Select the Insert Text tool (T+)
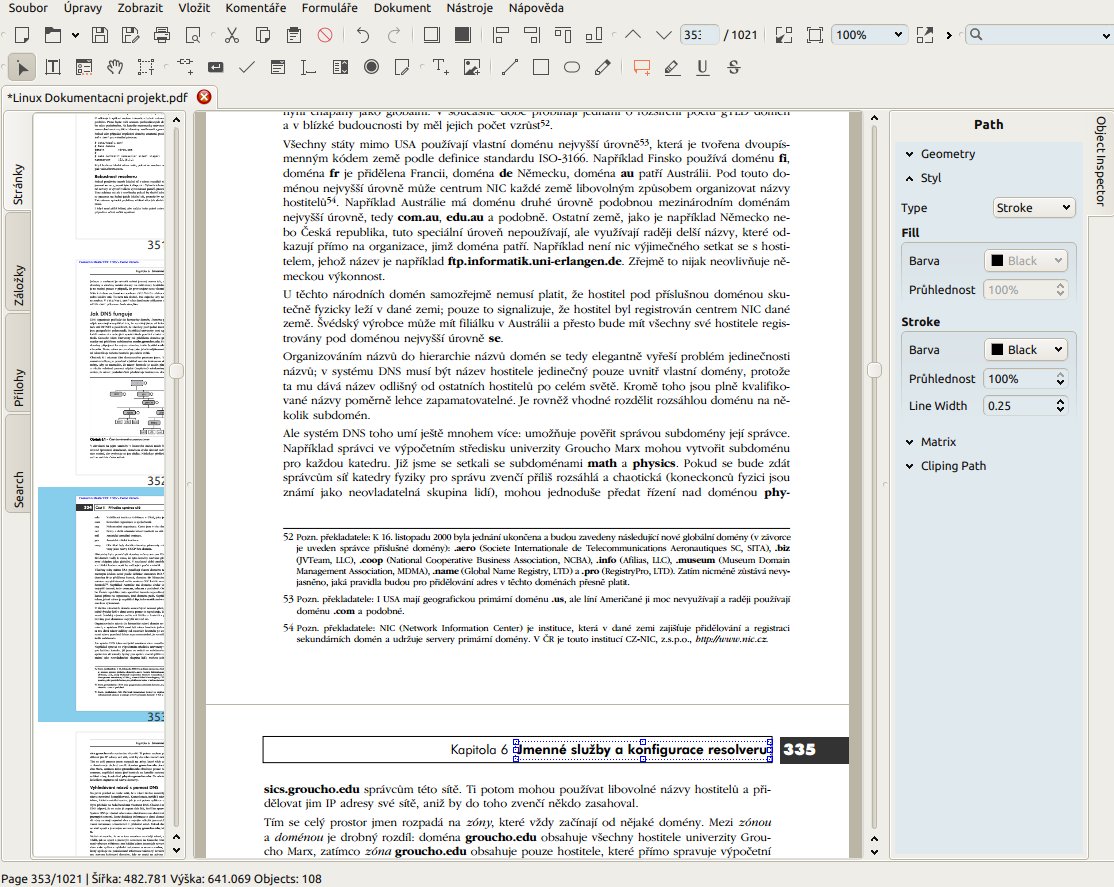The width and height of the screenshot is (1114, 887). pyautogui.click(x=440, y=67)
